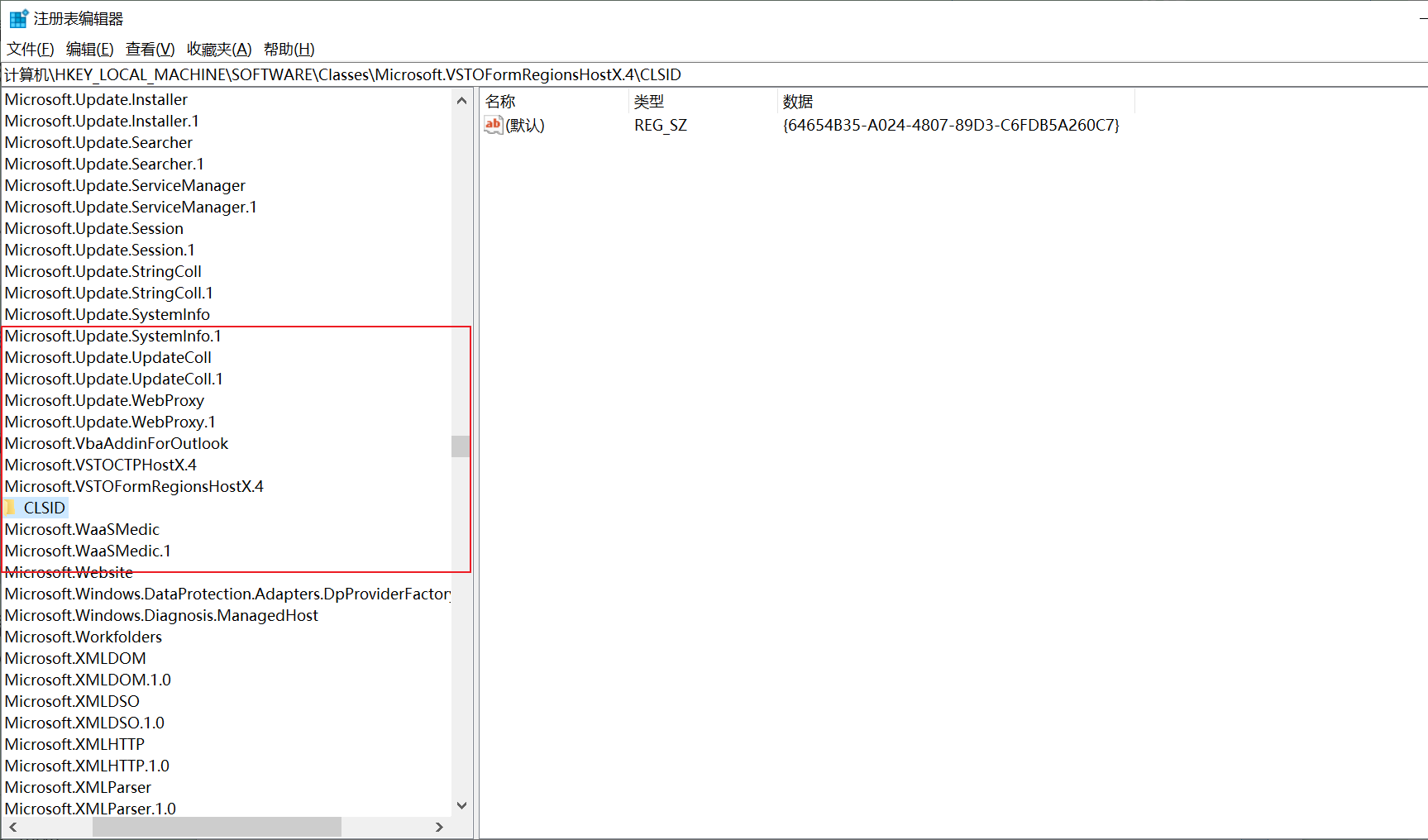Select Microsoft.Update.ServiceManager key
This screenshot has width=1428, height=840.
coord(125,185)
